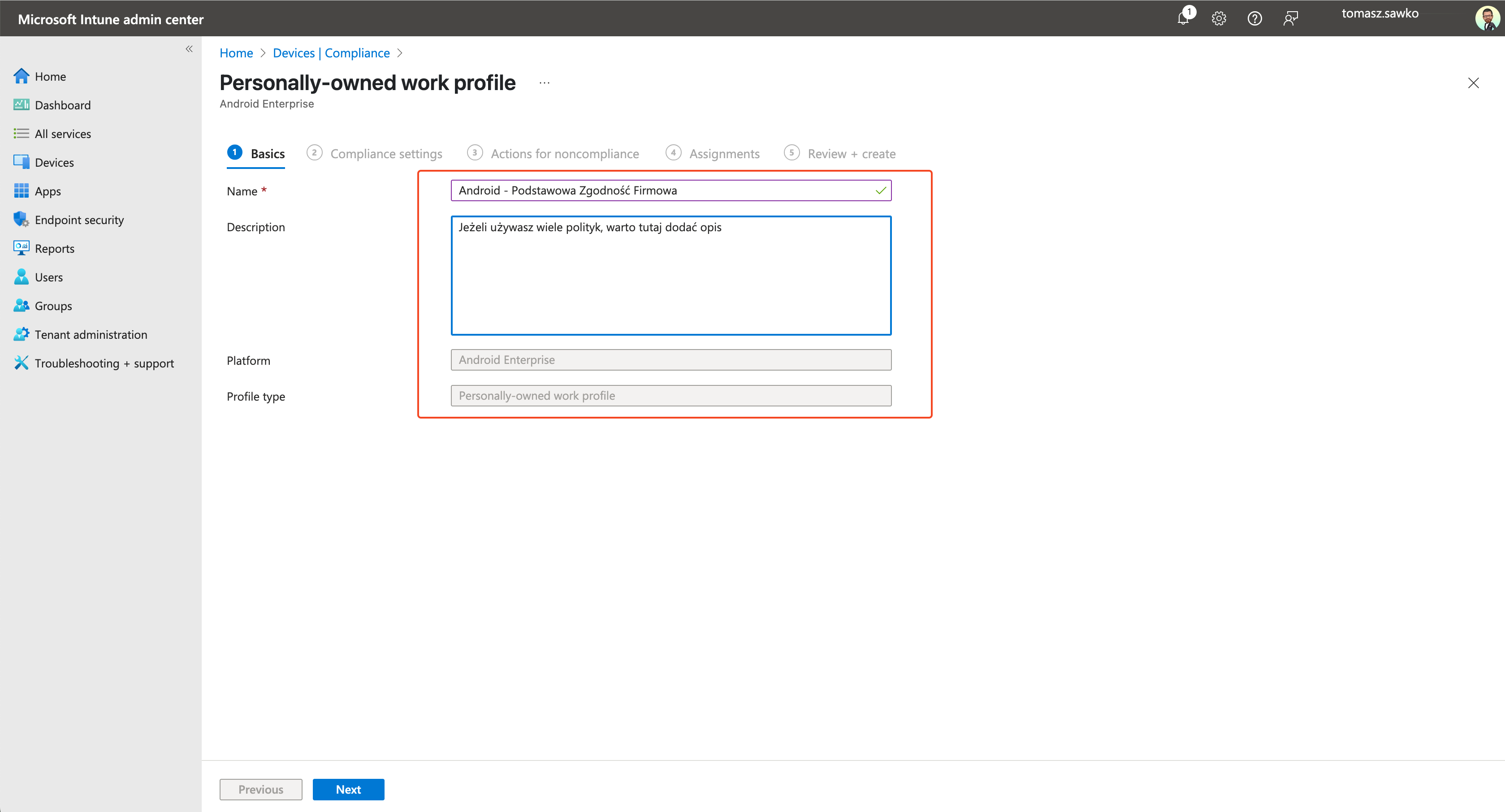Open the ellipsis more options menu
1505x812 pixels.
pyautogui.click(x=545, y=83)
